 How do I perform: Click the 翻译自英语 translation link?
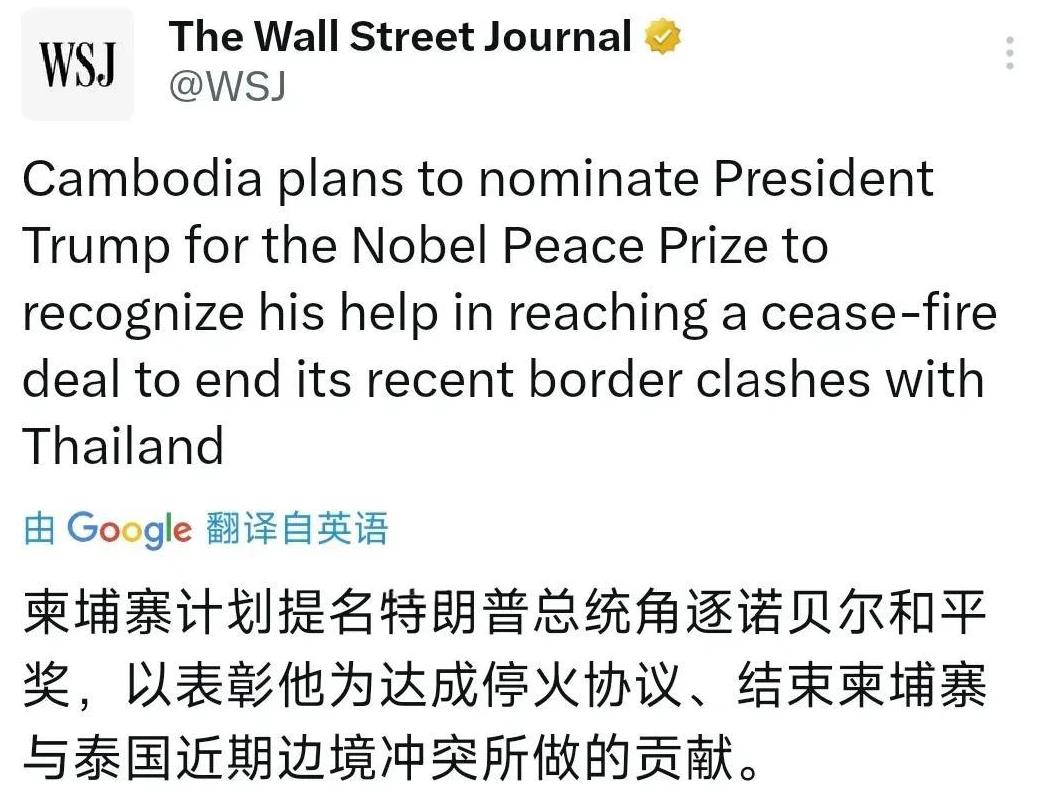pos(296,528)
